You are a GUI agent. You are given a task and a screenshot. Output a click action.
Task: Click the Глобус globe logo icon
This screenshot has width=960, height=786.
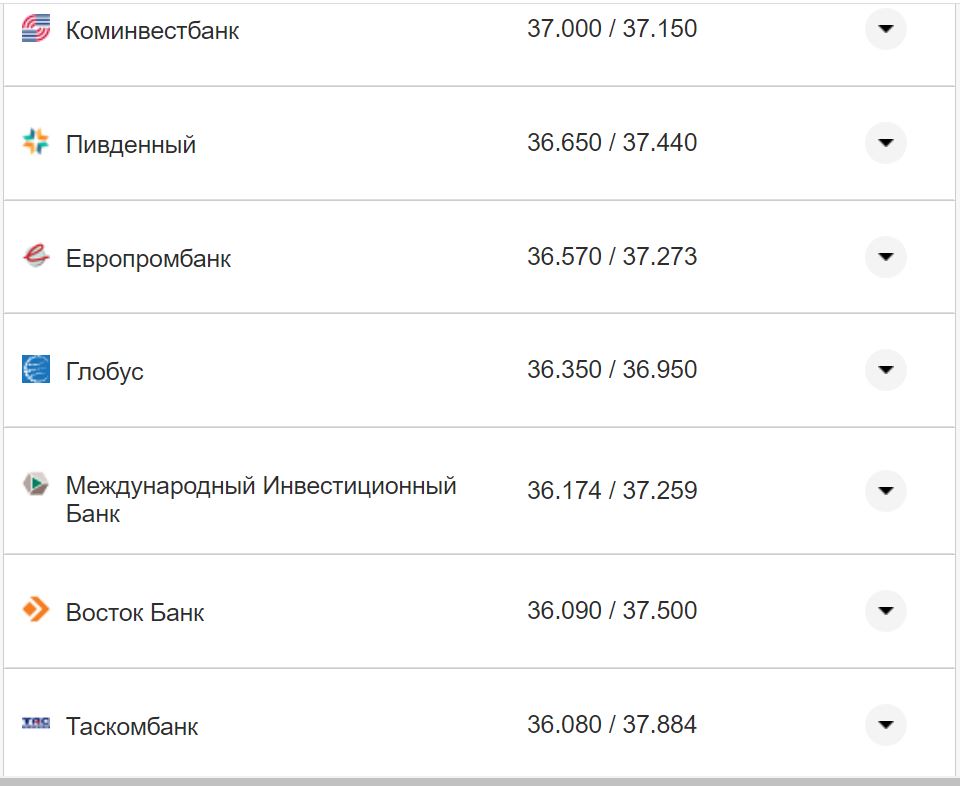click(x=36, y=369)
